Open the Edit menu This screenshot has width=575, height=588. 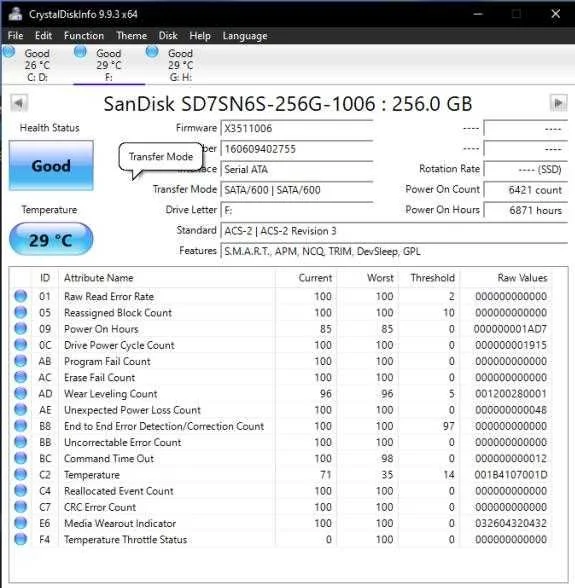click(x=44, y=36)
